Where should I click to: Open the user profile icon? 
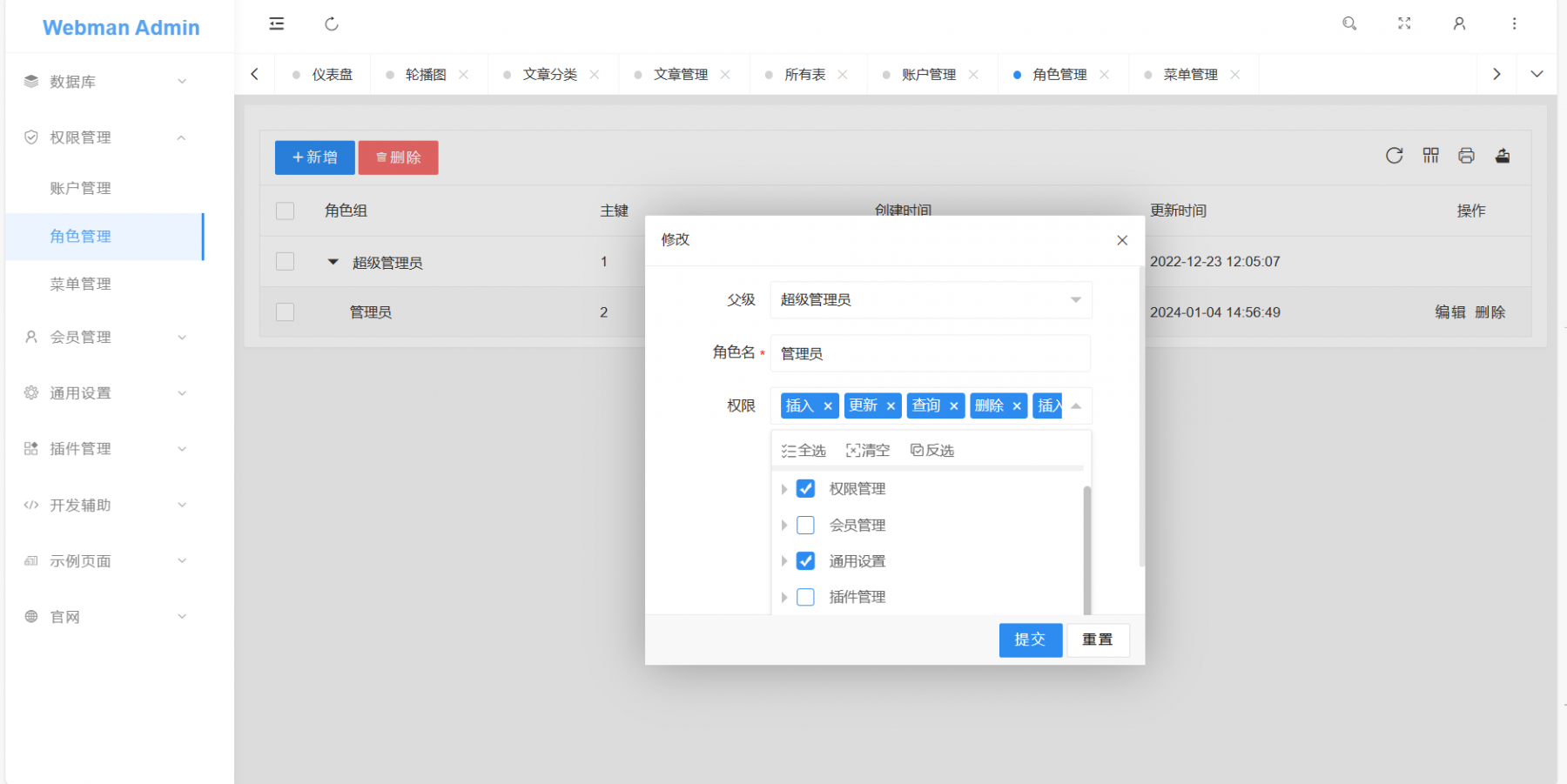(x=1459, y=23)
